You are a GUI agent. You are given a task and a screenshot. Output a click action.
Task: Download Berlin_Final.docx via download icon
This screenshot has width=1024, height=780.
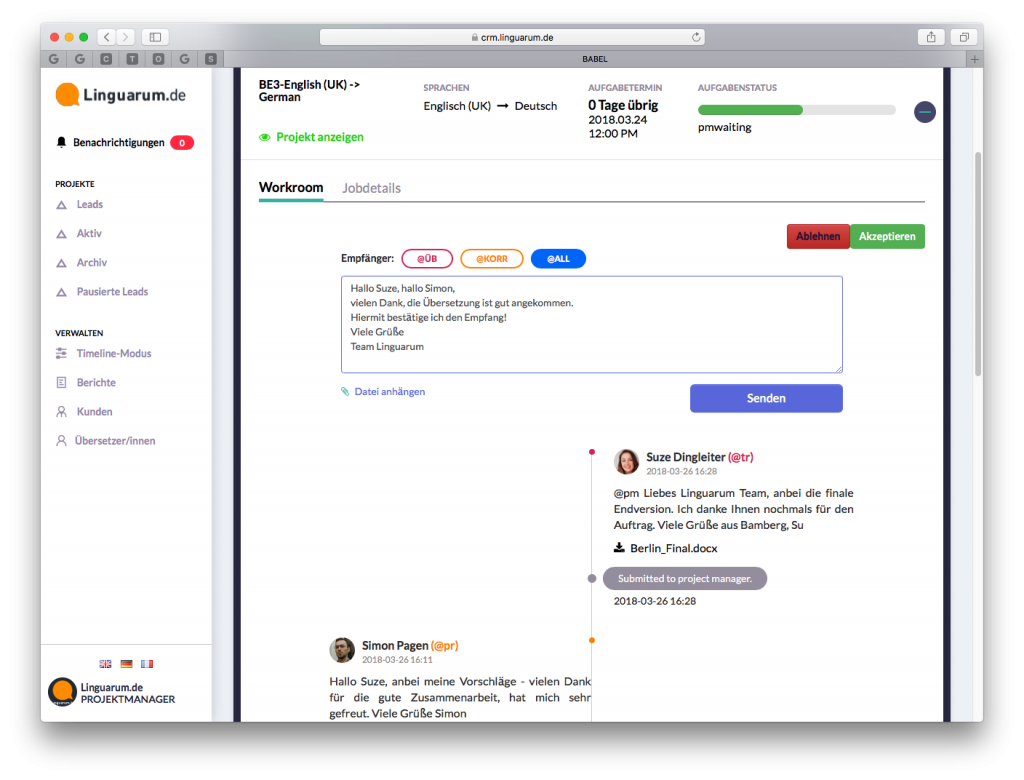(x=620, y=548)
